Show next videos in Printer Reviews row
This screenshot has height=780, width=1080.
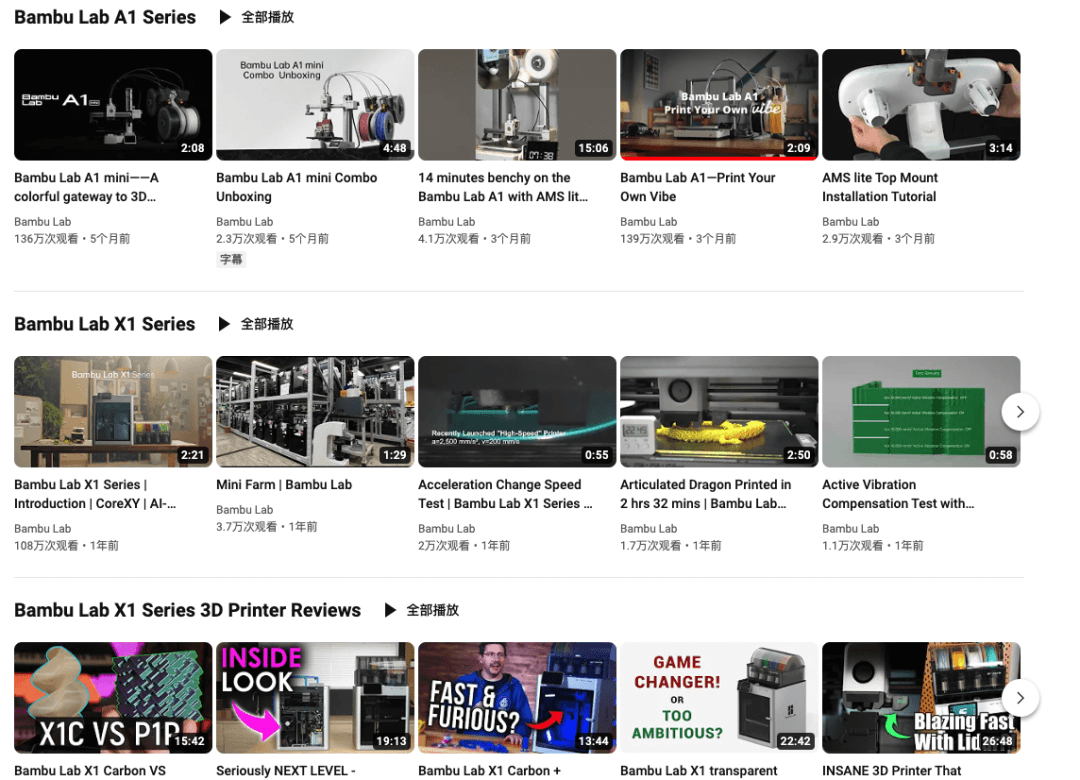pyautogui.click(x=1020, y=698)
